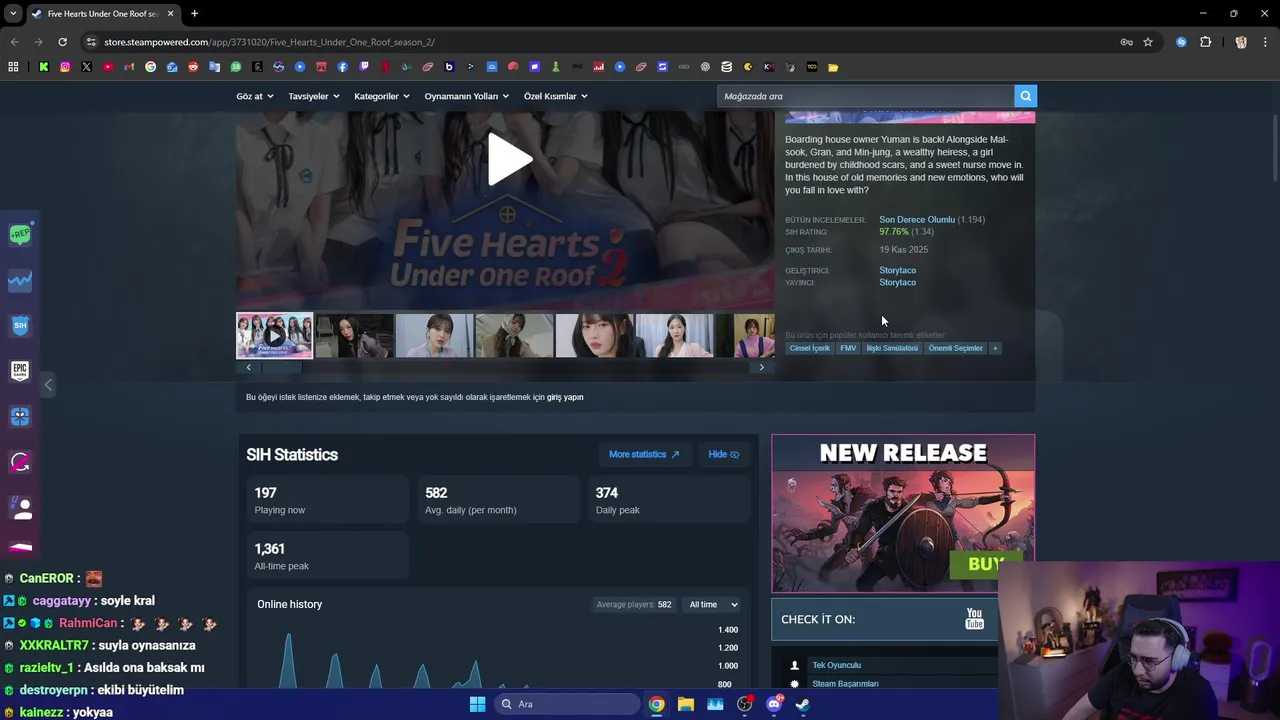Viewport: 1280px width, 720px height.
Task: Expand the Oynamanın Yolları menu
Action: (467, 96)
